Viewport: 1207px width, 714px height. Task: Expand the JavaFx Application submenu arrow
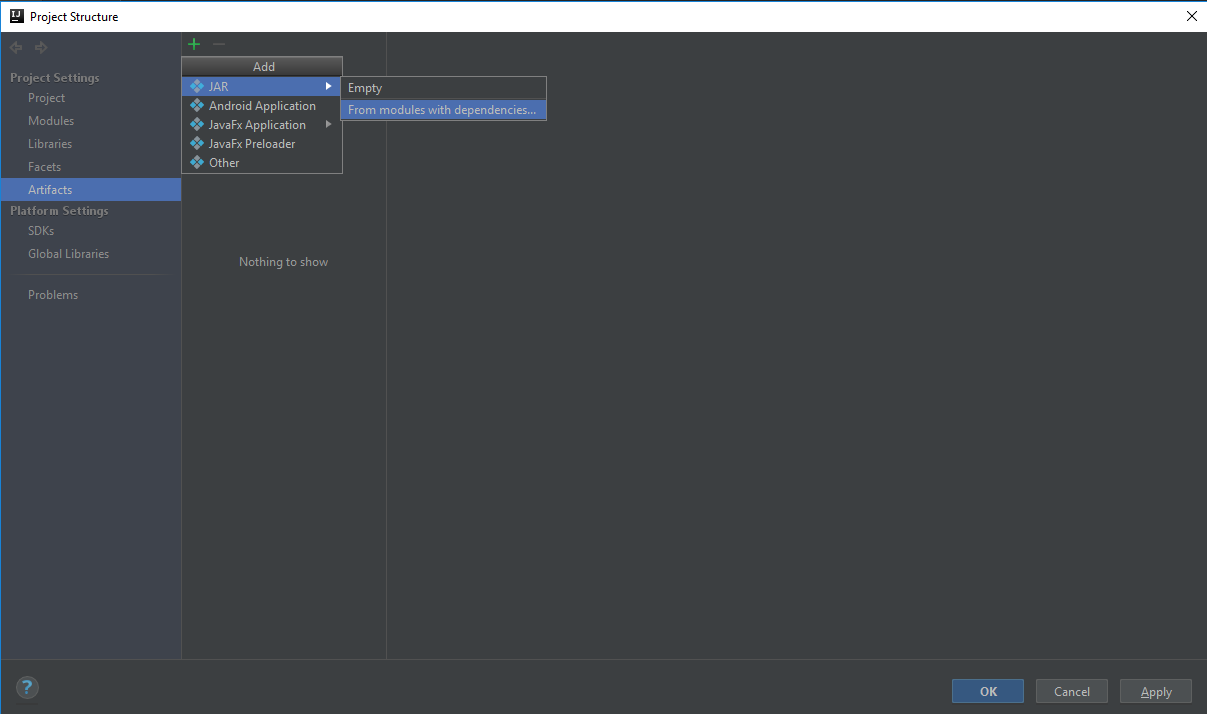(328, 125)
